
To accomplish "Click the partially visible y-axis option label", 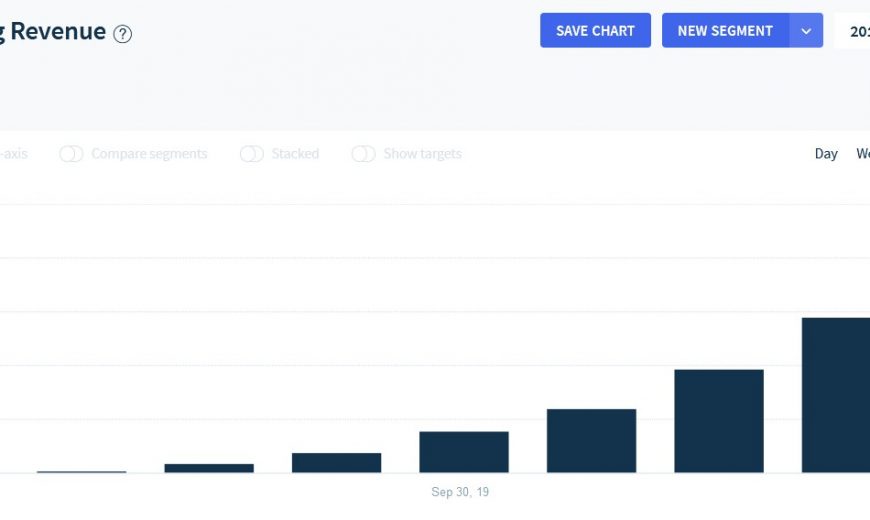I will click(13, 154).
